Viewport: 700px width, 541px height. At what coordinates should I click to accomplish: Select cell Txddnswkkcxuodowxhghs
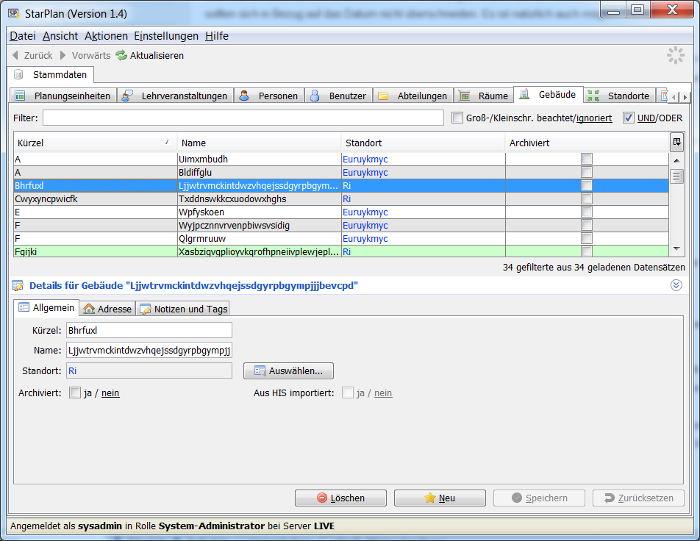(x=259, y=199)
